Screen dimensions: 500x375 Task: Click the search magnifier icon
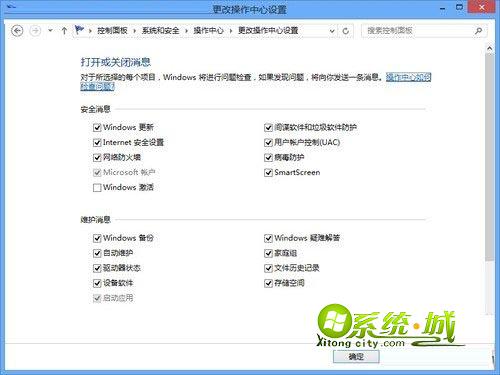(x=478, y=31)
